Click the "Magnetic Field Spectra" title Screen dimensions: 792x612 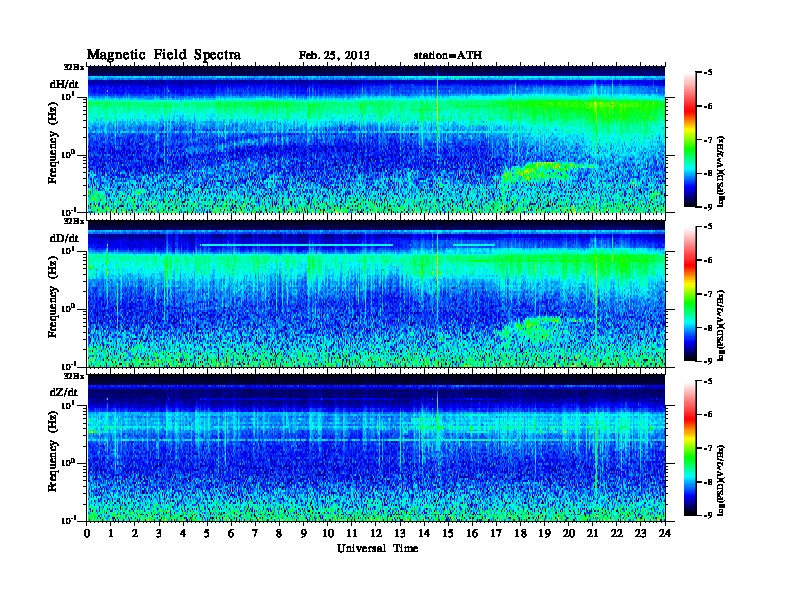tap(164, 55)
